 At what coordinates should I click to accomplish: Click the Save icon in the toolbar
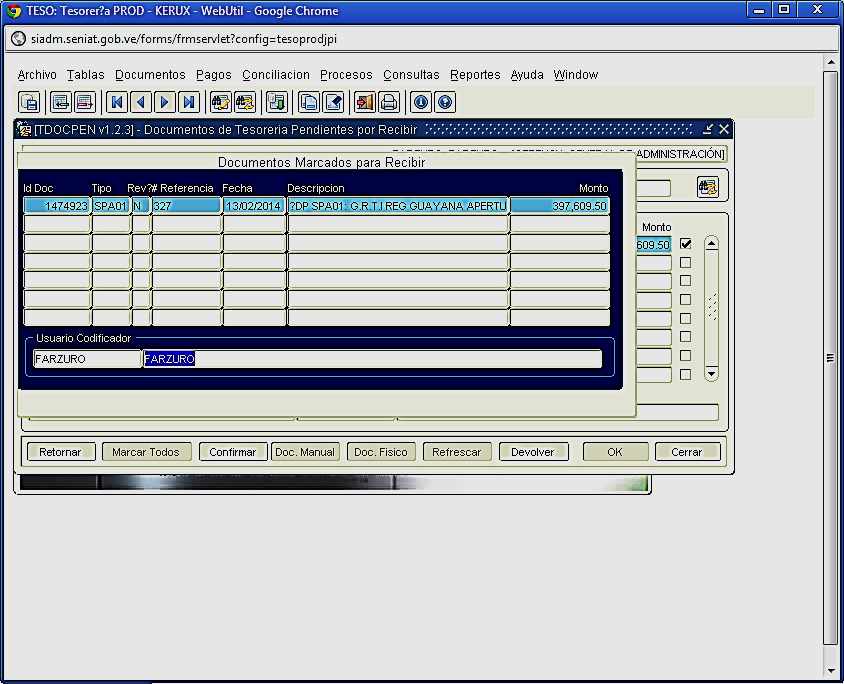[29, 102]
